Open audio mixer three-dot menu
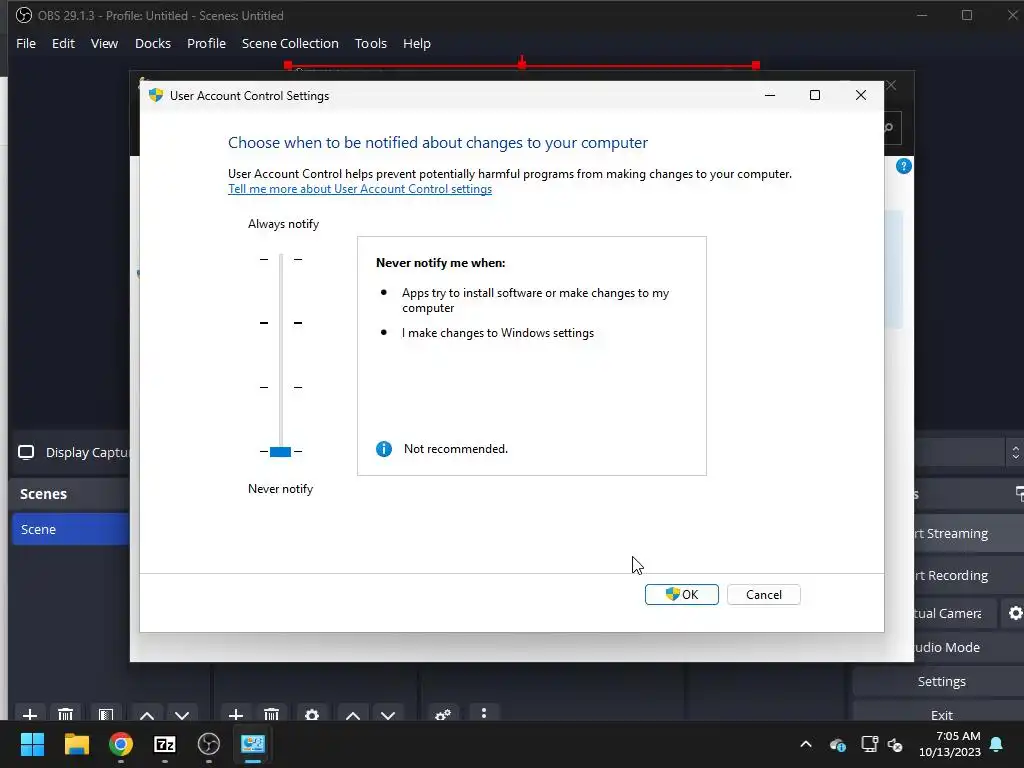This screenshot has height=768, width=1024. [x=483, y=713]
